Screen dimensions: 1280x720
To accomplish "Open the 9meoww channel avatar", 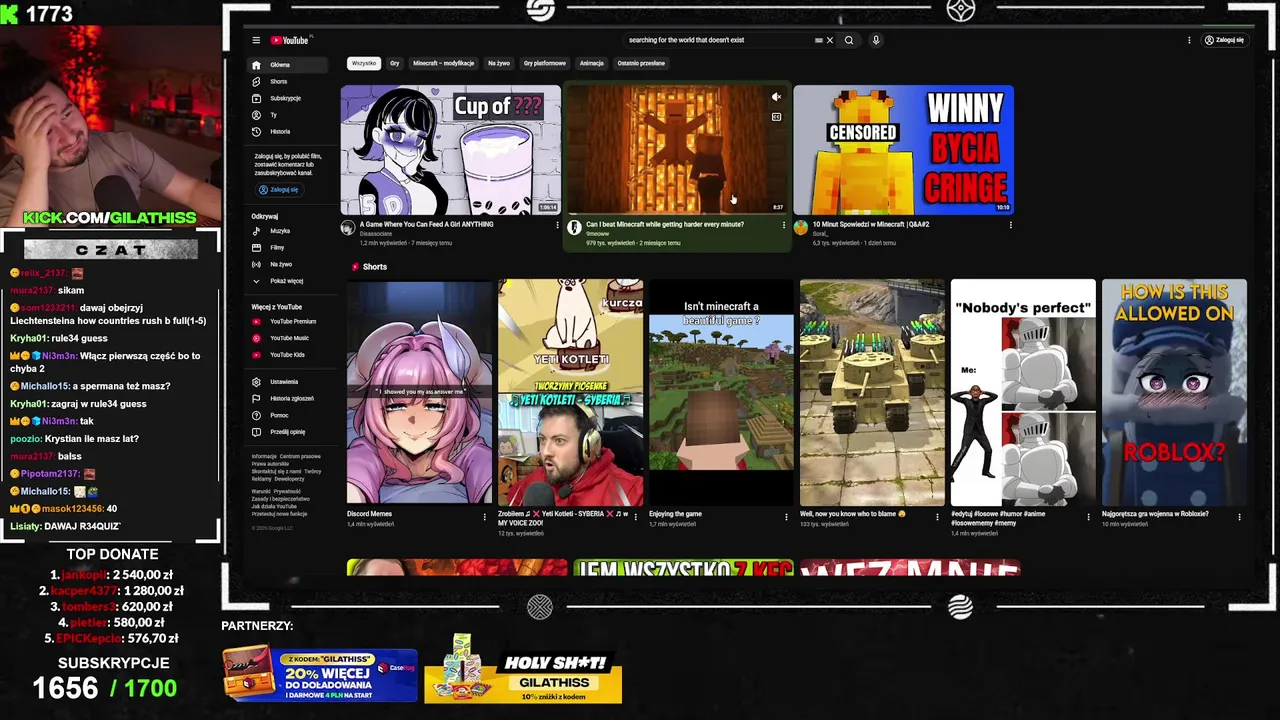I will coord(574,228).
